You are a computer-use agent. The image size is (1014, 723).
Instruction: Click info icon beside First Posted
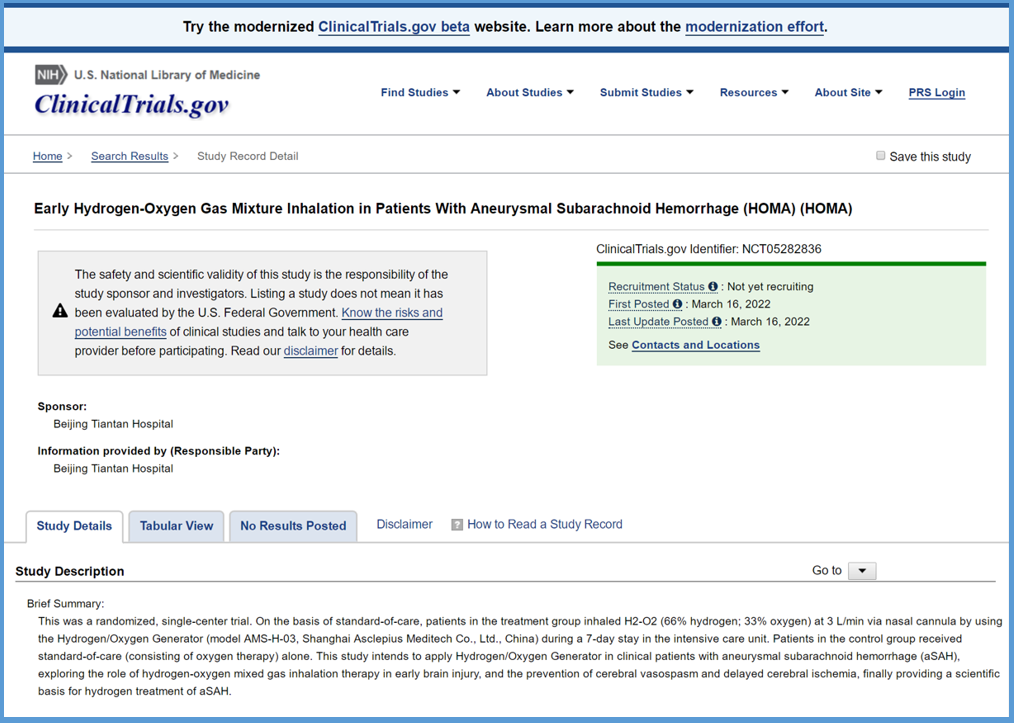pos(677,304)
